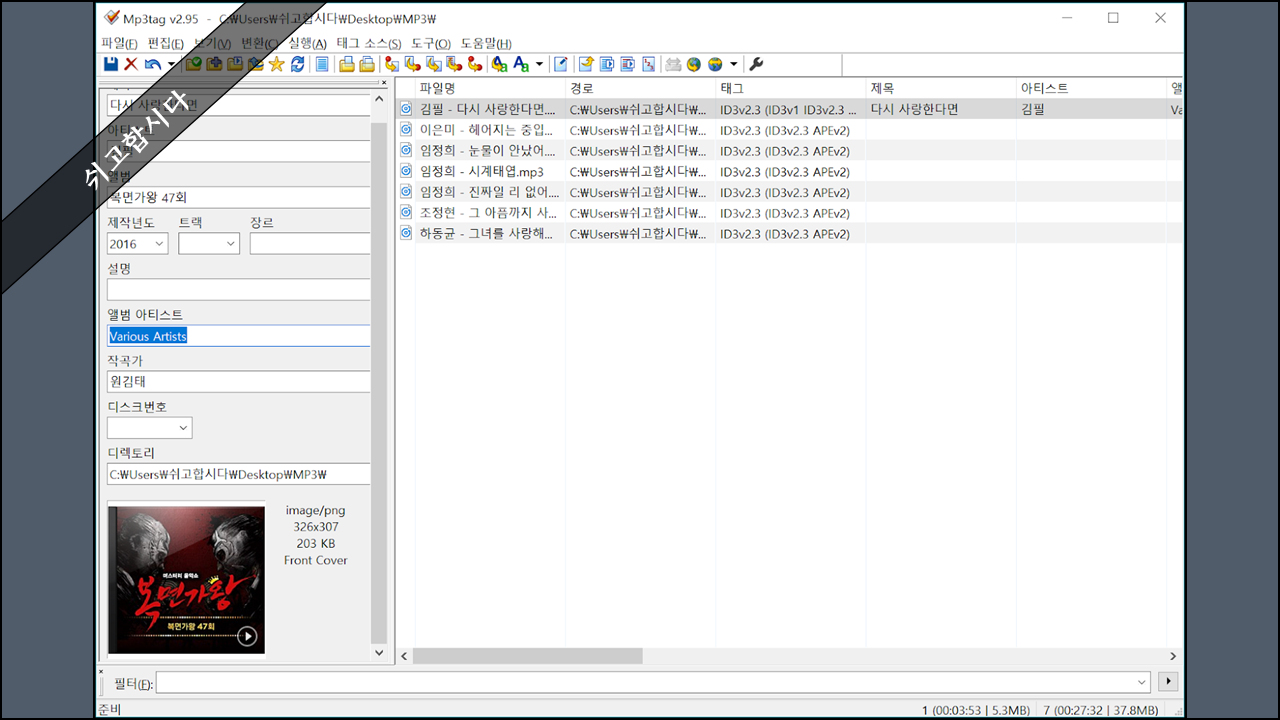This screenshot has height=720, width=1280.
Task: Sort by the 아티스트 column header
Action: [1091, 88]
